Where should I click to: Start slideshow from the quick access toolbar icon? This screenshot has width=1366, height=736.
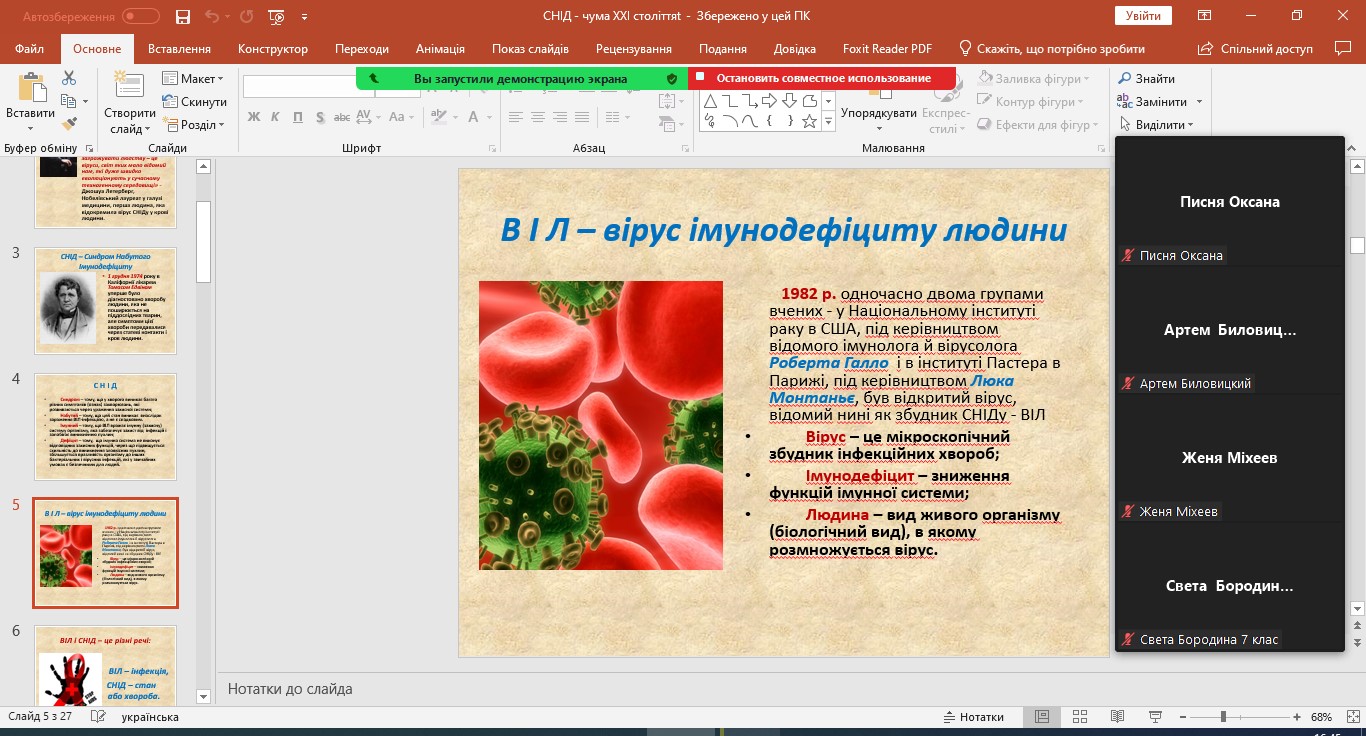(x=276, y=17)
